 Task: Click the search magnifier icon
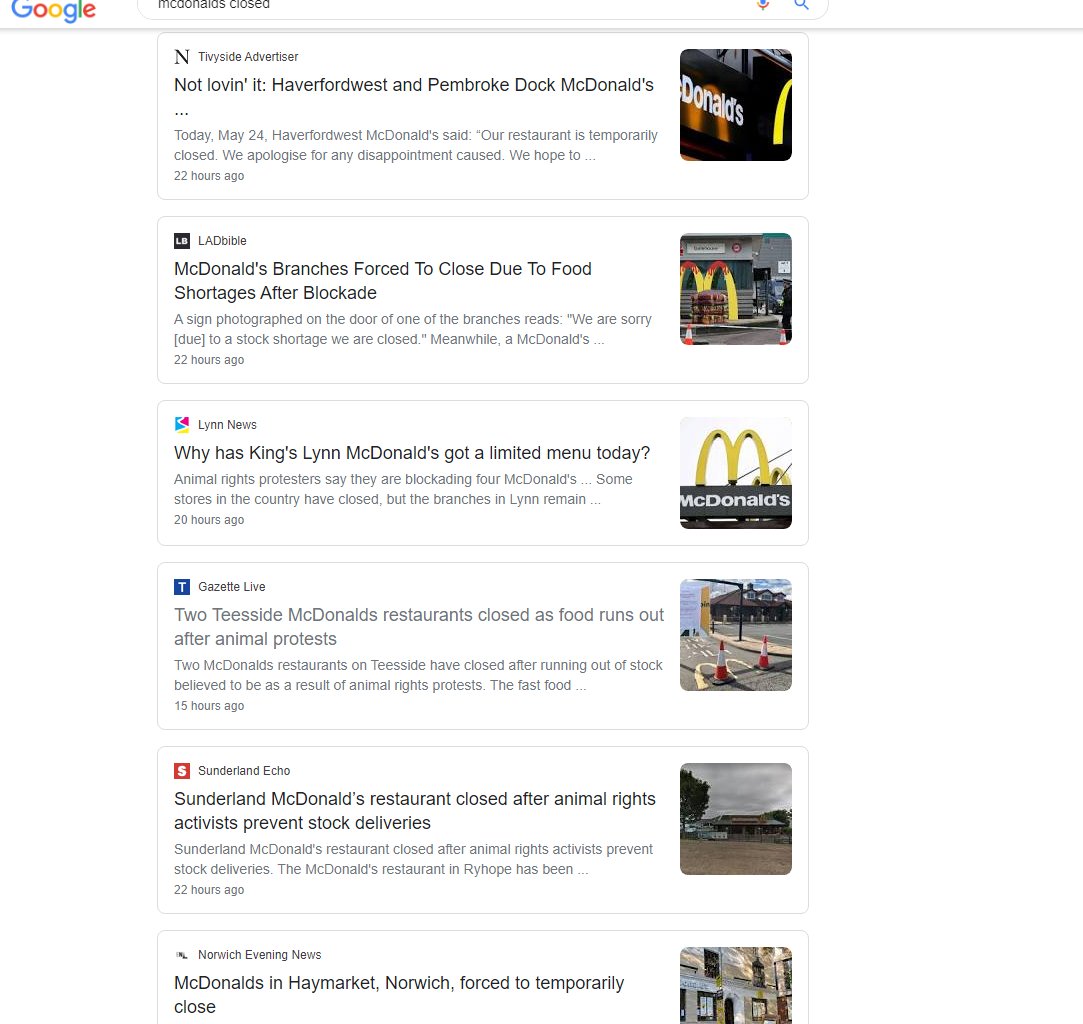coord(800,5)
